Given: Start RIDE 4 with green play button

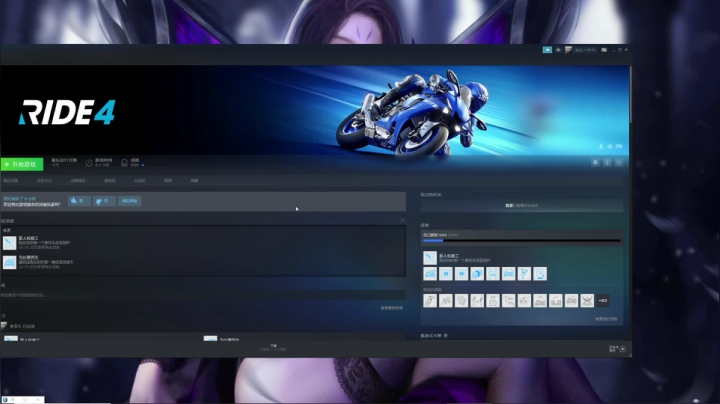Looking at the screenshot, I should click(22, 164).
